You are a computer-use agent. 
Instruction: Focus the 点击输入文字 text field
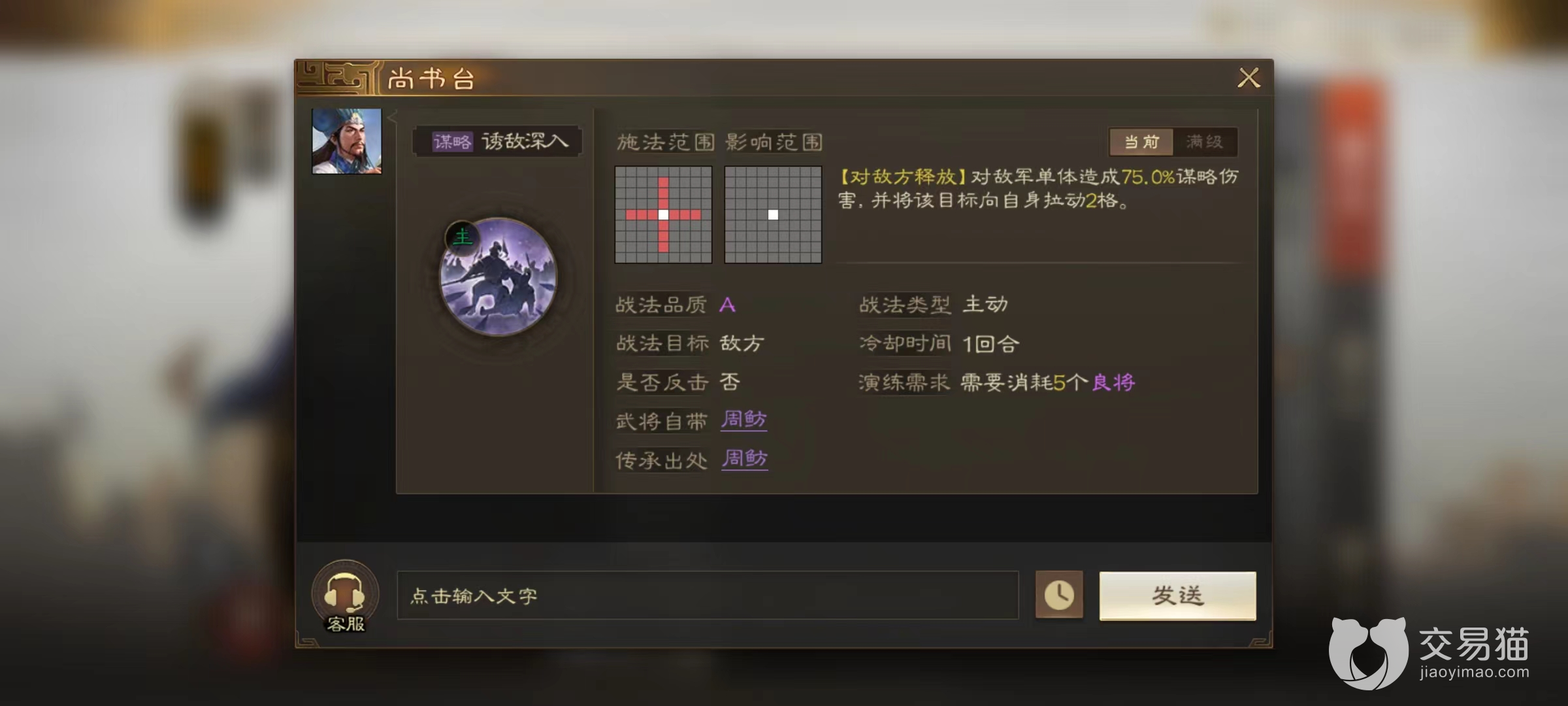708,596
